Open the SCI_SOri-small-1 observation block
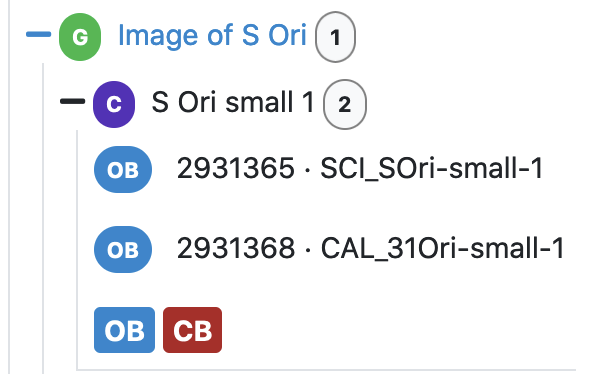Image resolution: width=608 pixels, height=374 pixels. click(432, 169)
